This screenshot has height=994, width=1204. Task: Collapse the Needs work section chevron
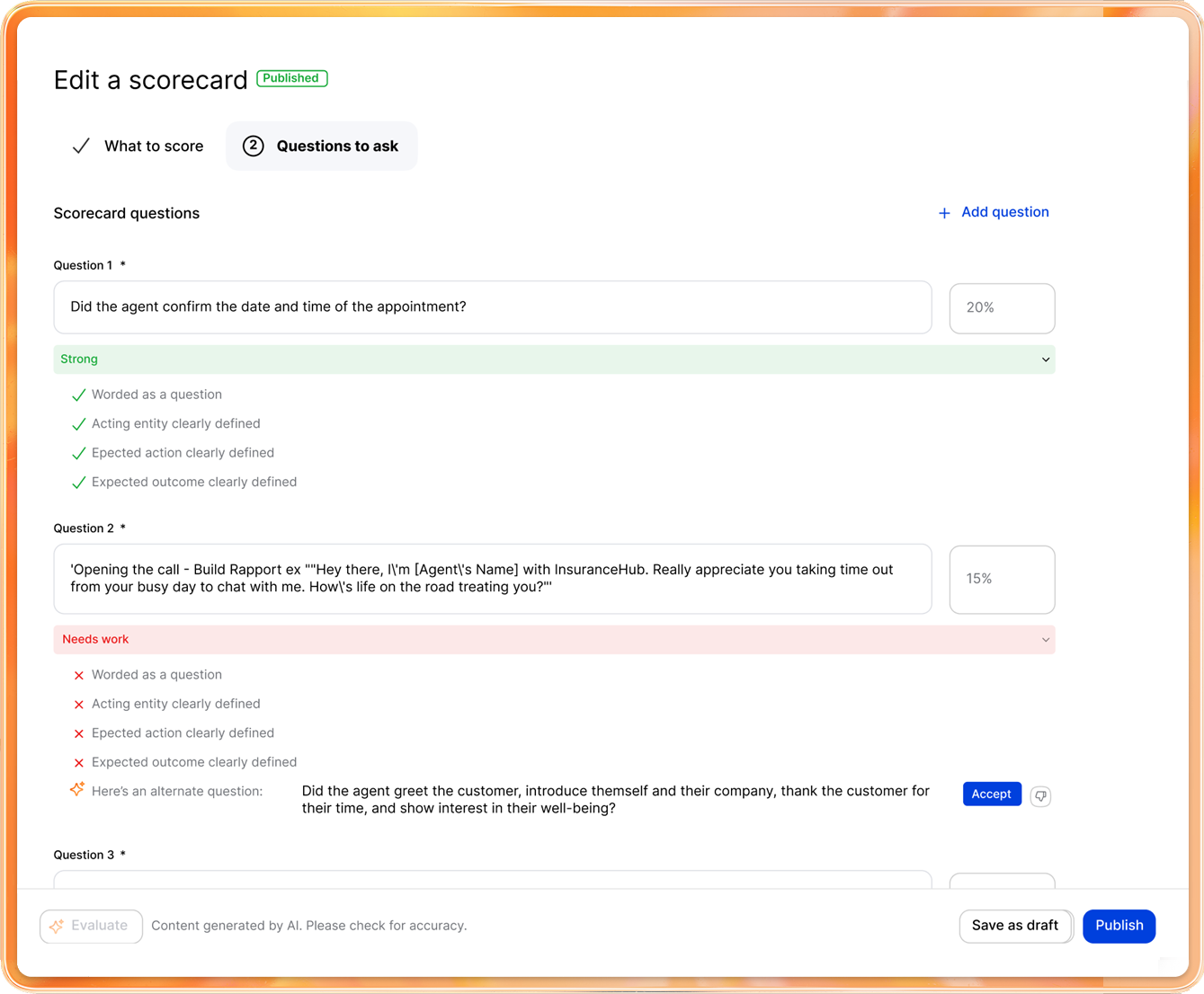pos(1045,640)
